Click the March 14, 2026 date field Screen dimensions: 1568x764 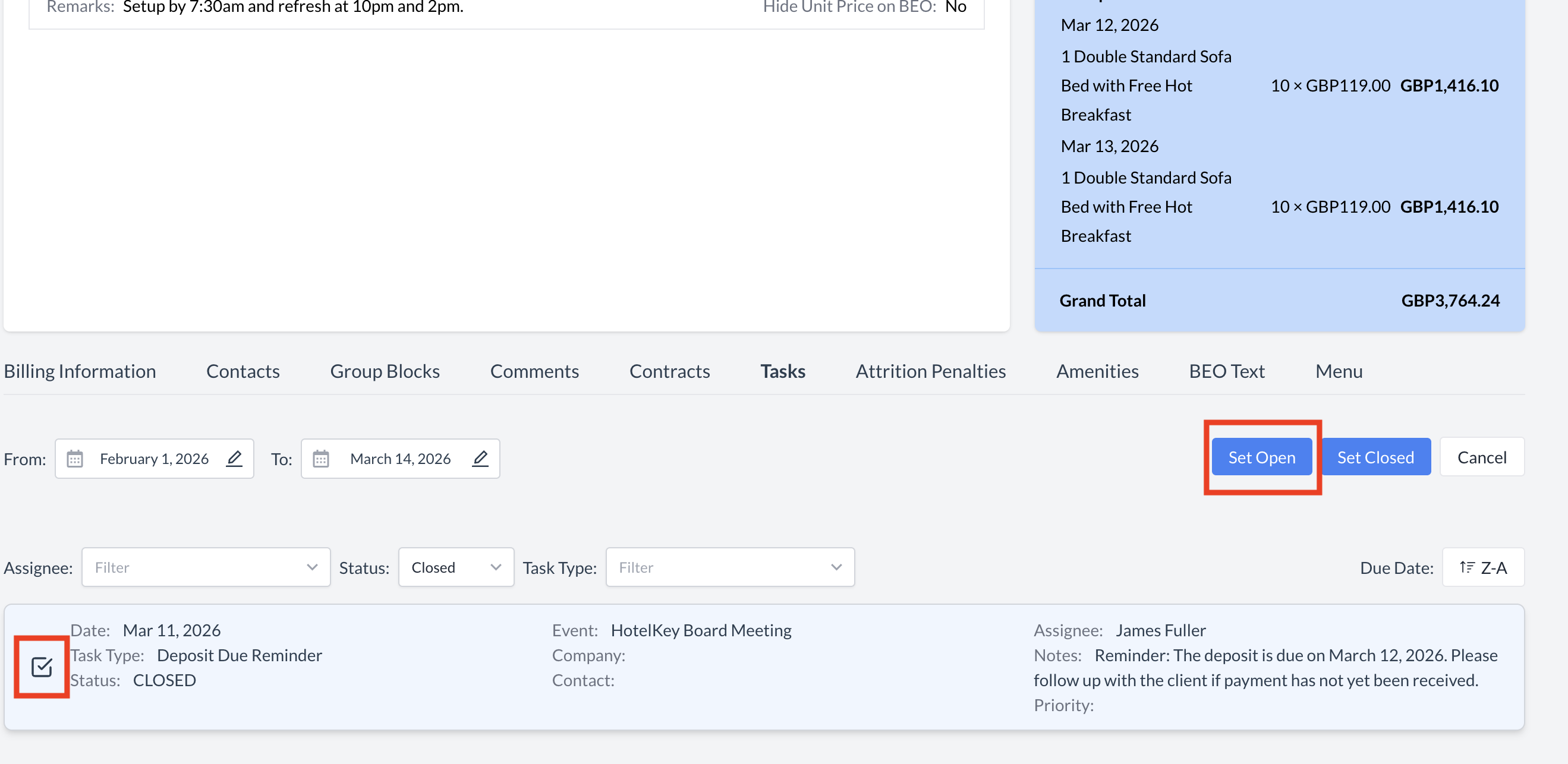click(x=400, y=459)
